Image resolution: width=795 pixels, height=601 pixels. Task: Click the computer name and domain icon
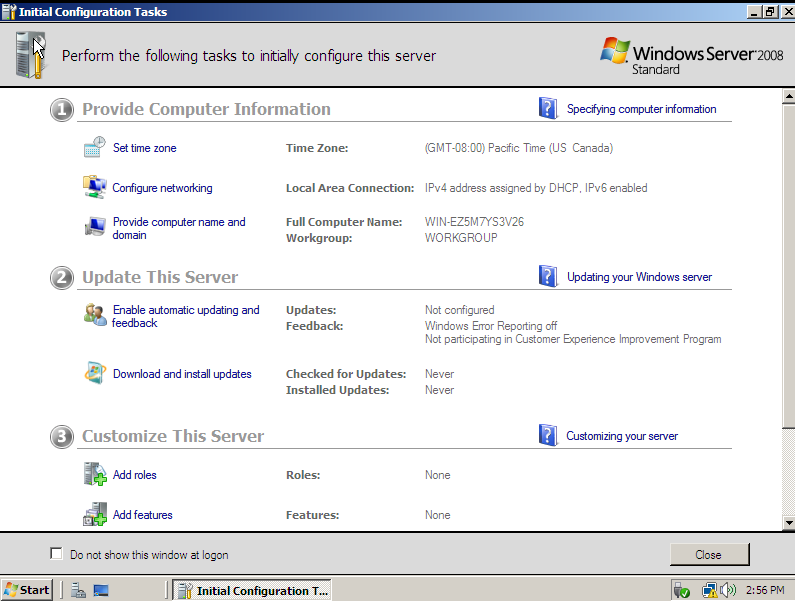95,227
